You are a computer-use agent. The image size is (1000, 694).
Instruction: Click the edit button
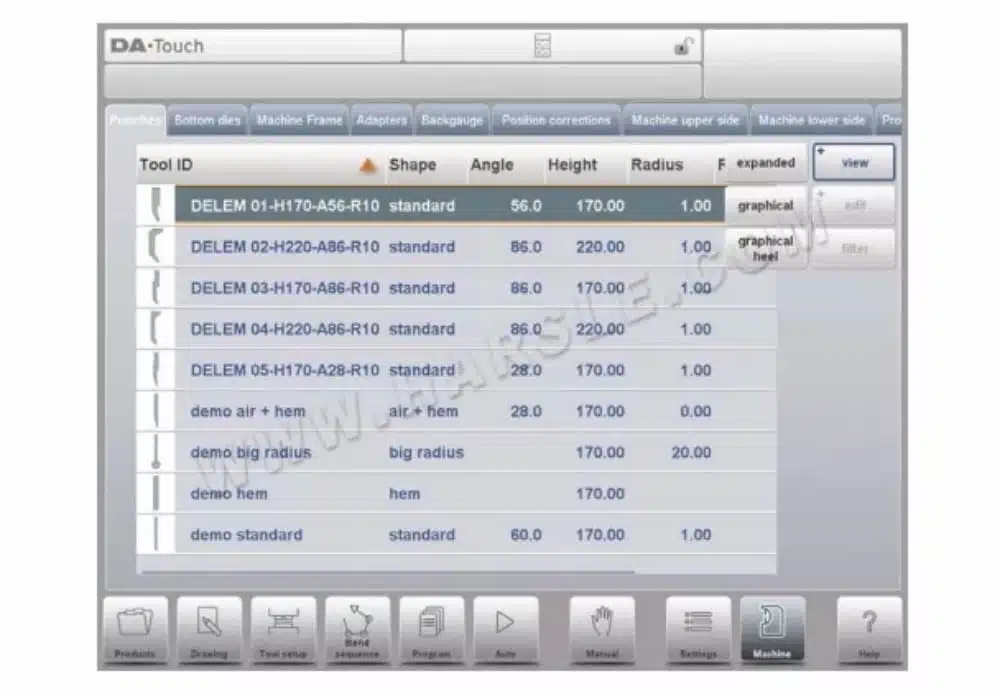(854, 205)
